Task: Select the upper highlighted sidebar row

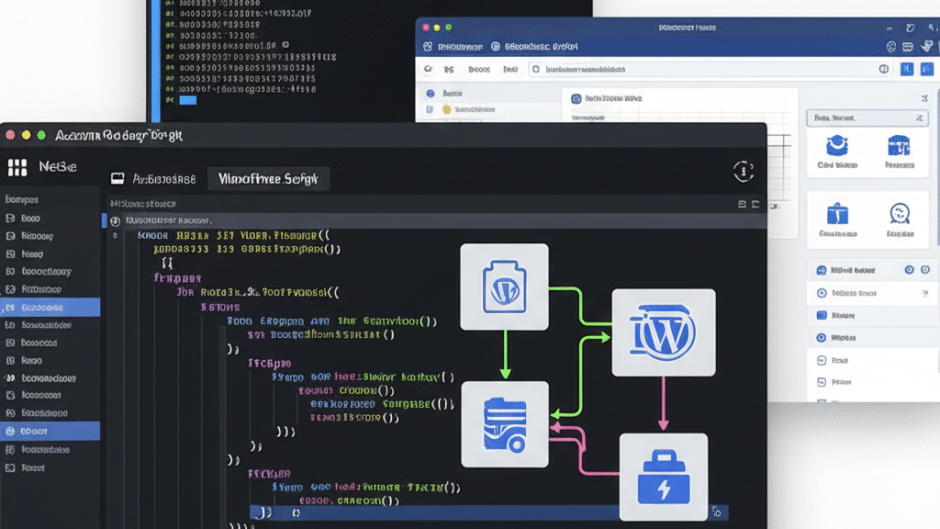Action: (x=50, y=307)
